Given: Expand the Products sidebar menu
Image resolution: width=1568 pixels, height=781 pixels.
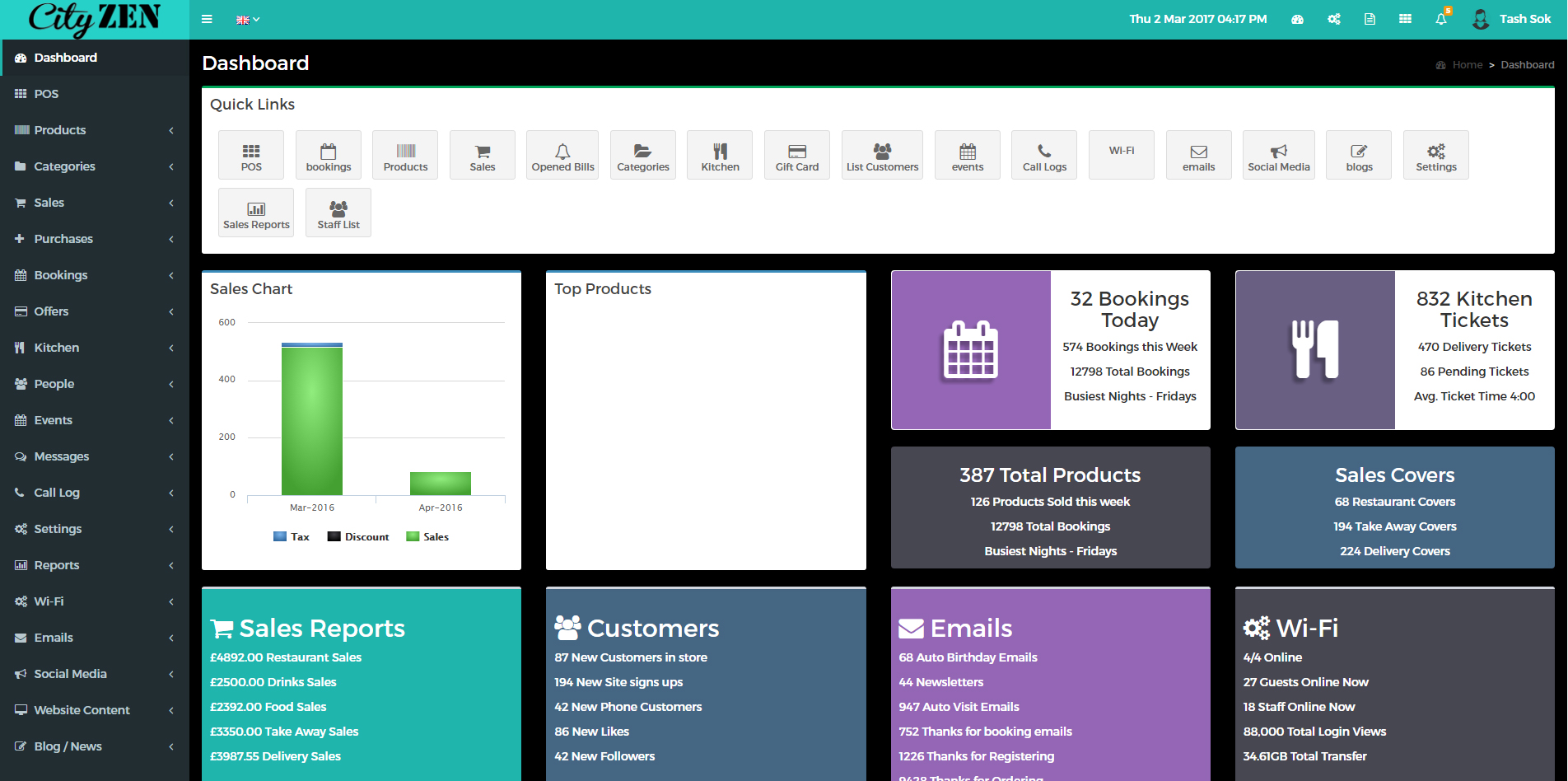Looking at the screenshot, I should [95, 130].
